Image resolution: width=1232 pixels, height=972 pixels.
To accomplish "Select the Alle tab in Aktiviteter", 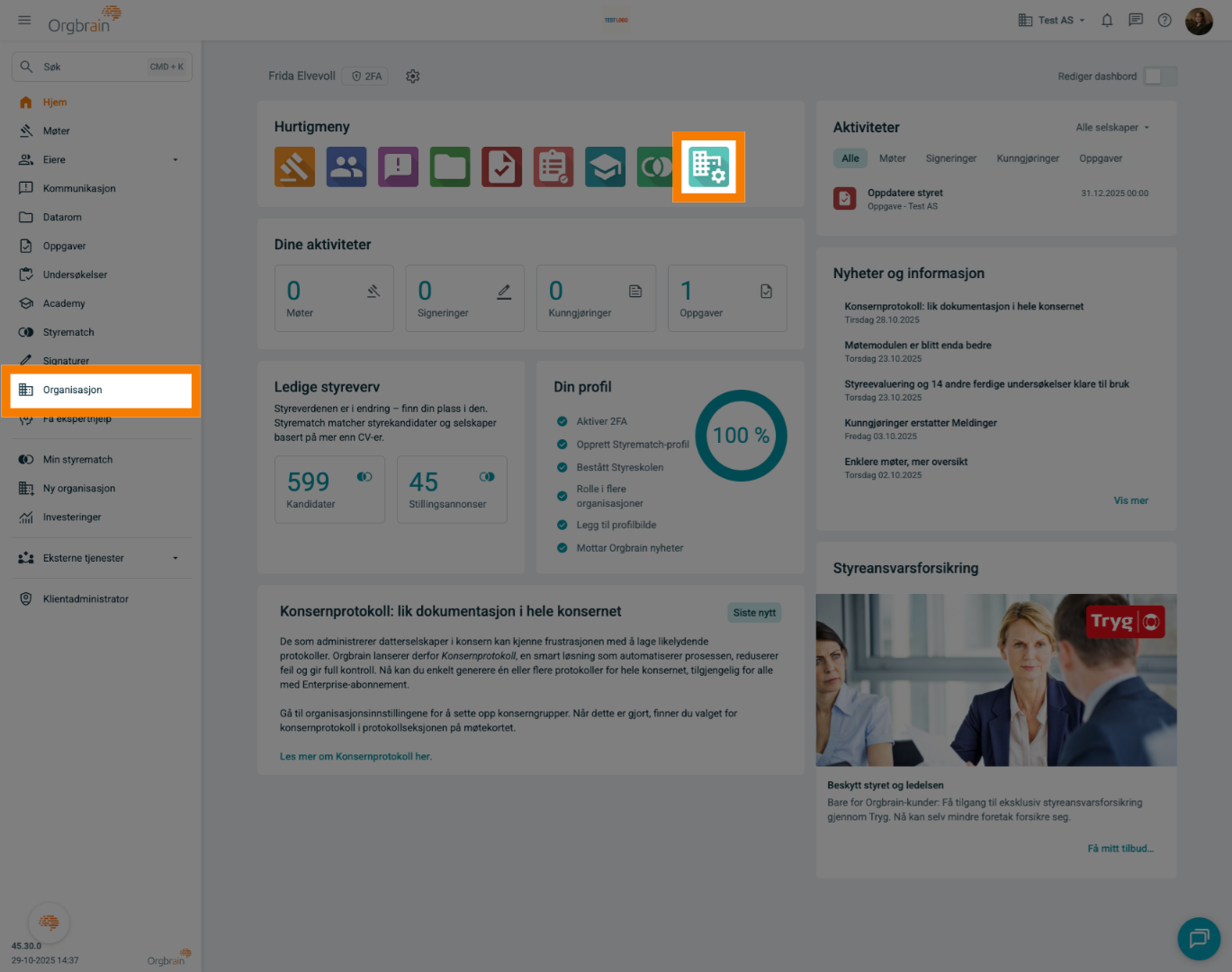I will 850,158.
